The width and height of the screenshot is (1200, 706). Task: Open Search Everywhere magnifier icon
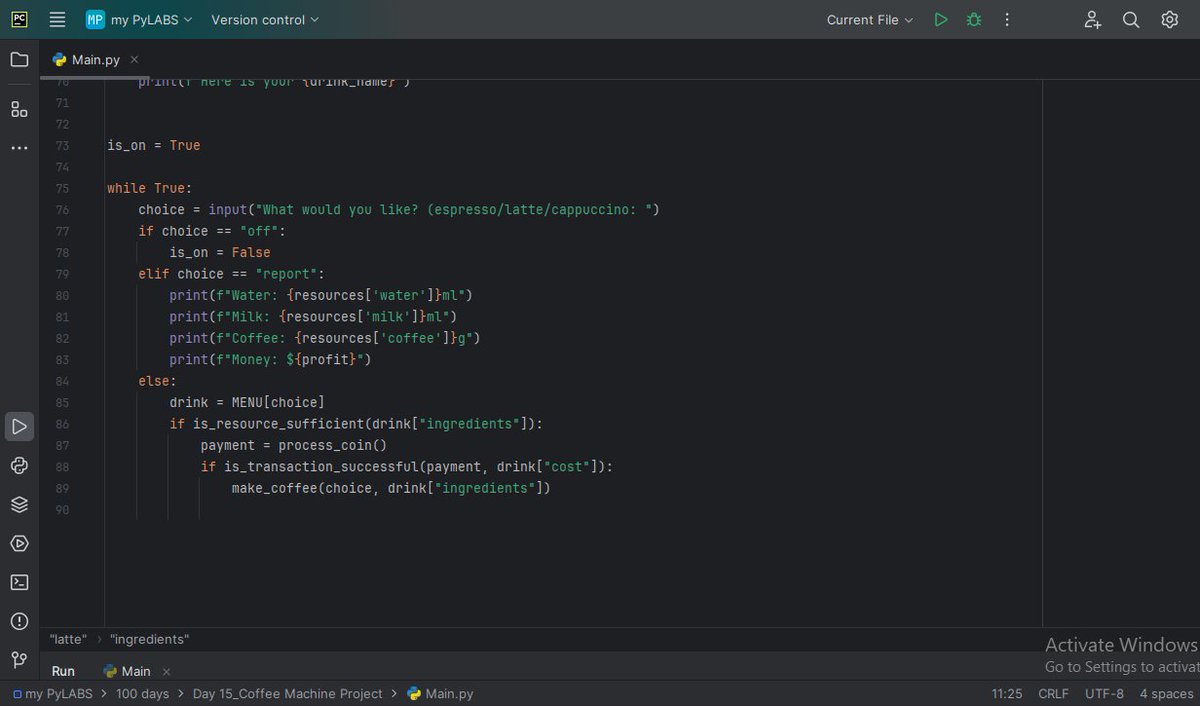pyautogui.click(x=1131, y=20)
